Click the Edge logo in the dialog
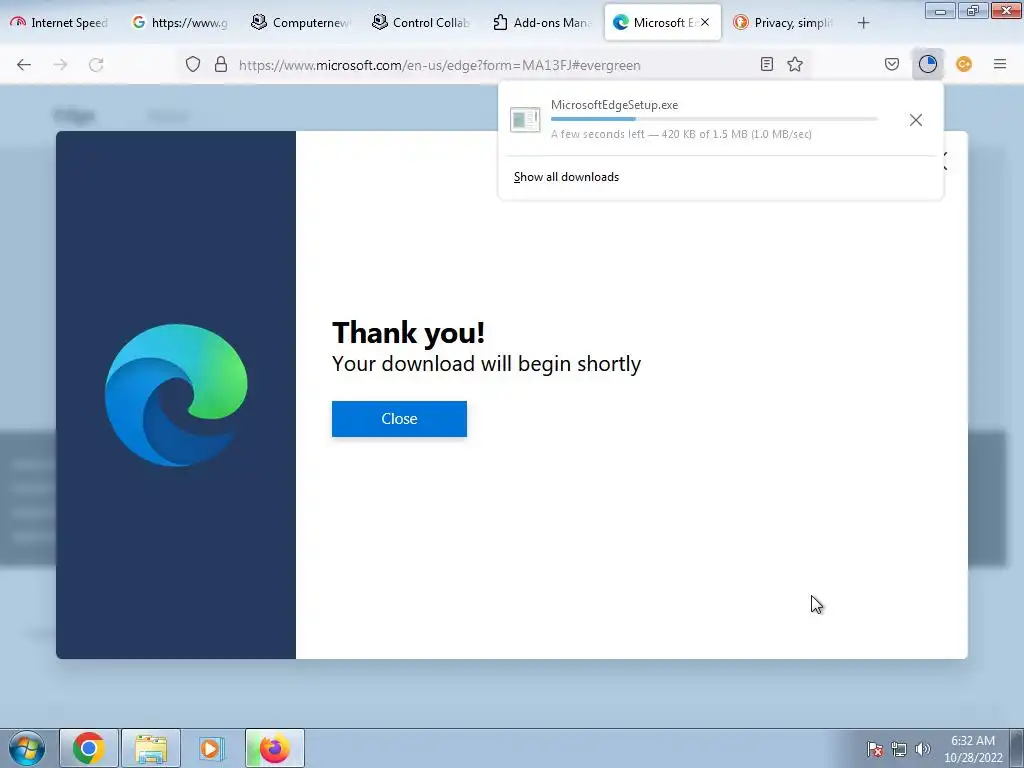Image resolution: width=1024 pixels, height=768 pixels. tap(176, 395)
